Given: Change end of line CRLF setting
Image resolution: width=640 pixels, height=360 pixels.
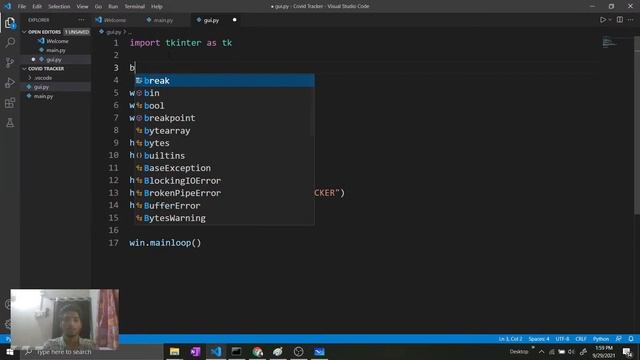Looking at the screenshot, I should coord(581,339).
